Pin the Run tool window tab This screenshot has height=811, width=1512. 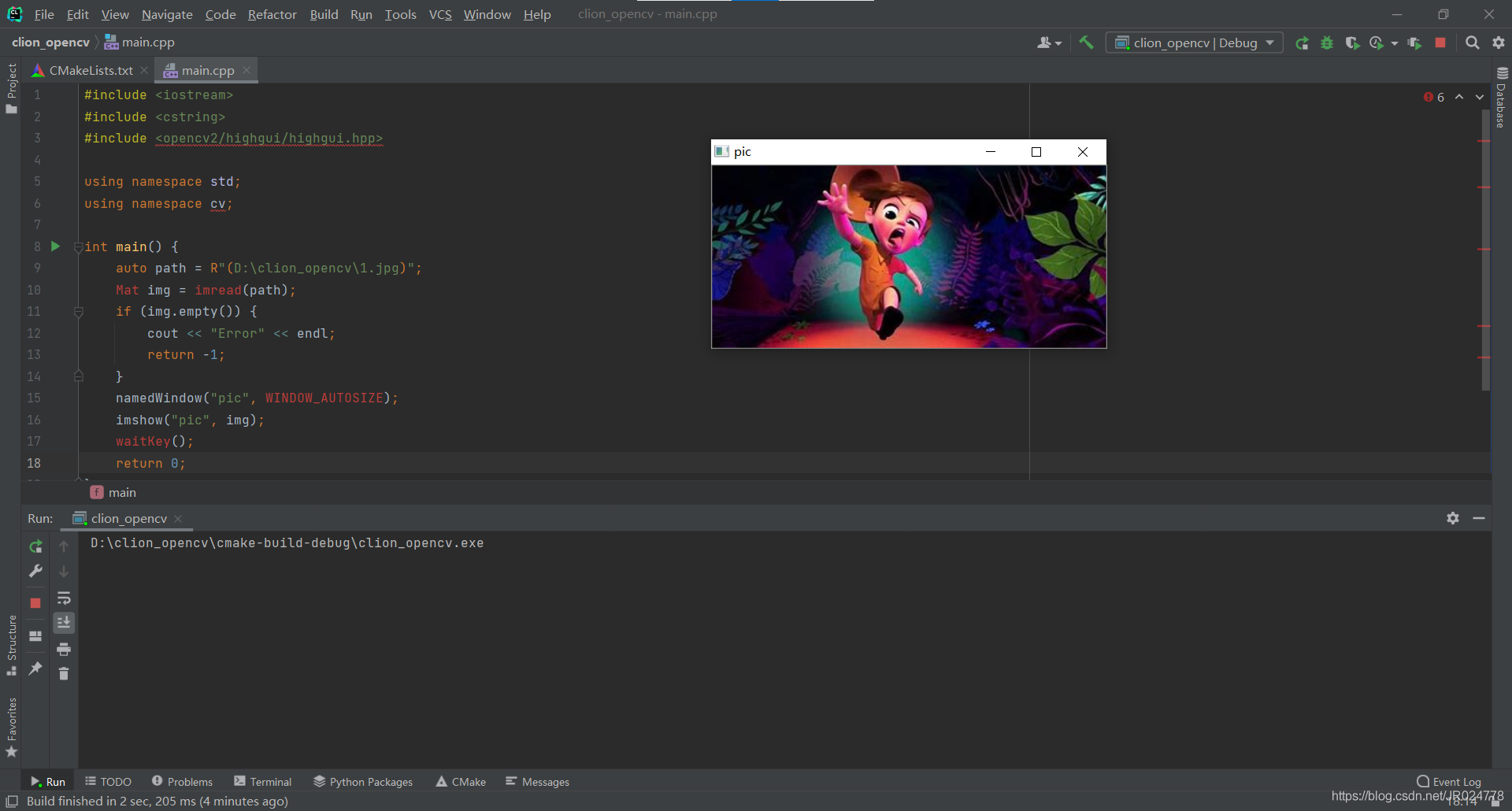pyautogui.click(x=35, y=668)
